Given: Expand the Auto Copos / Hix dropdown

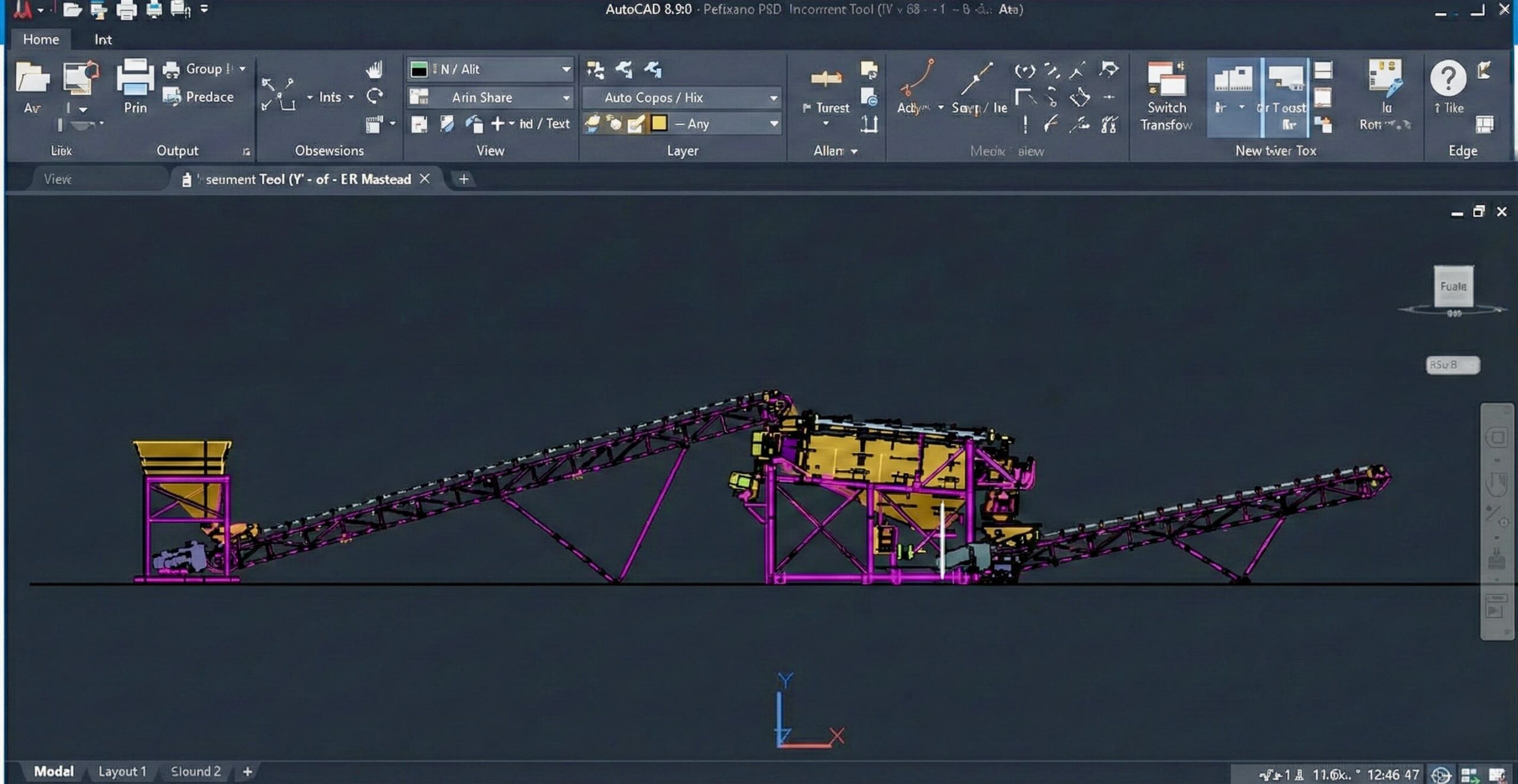Looking at the screenshot, I should [x=773, y=98].
